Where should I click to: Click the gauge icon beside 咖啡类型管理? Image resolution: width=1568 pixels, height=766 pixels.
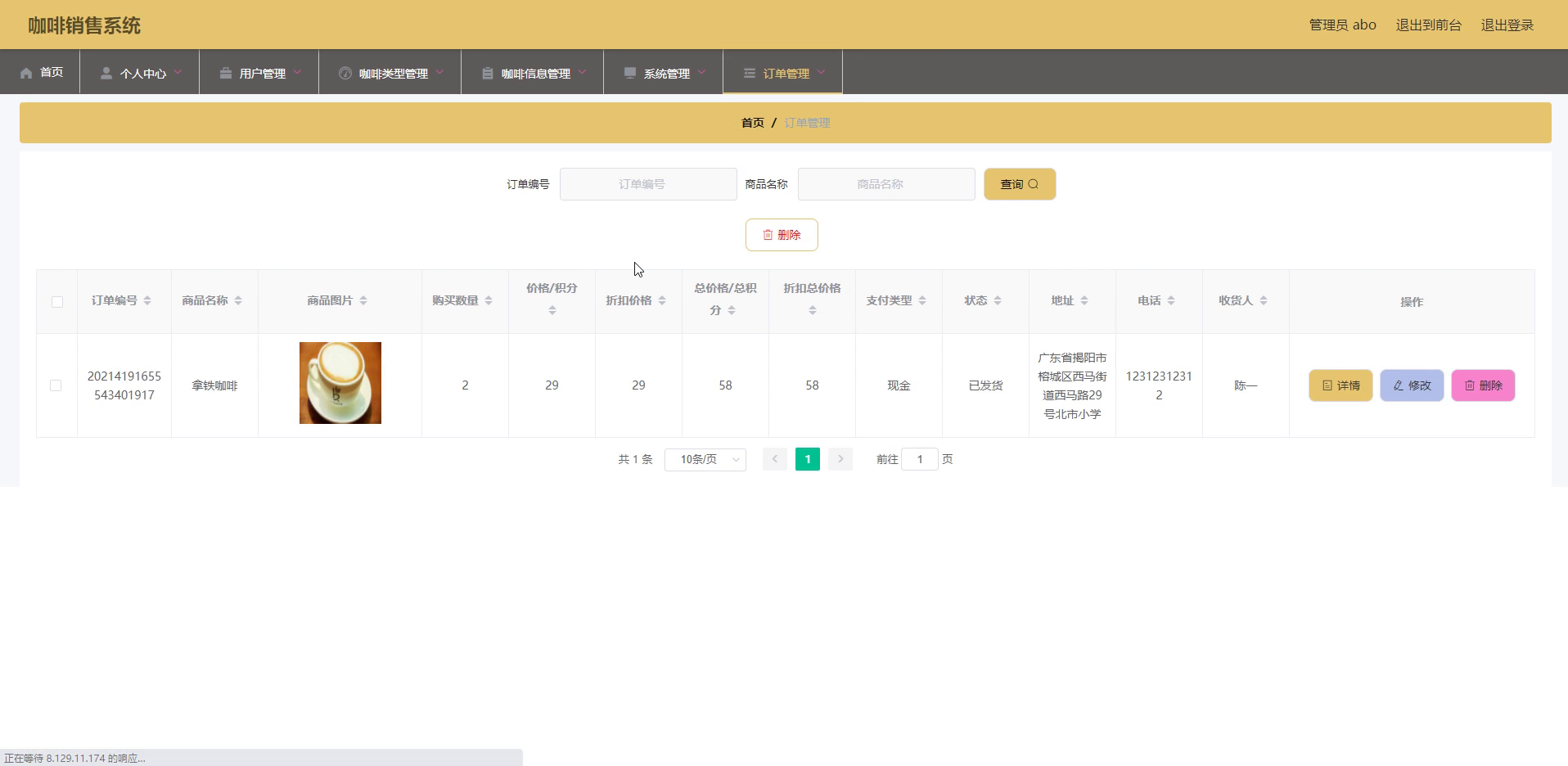click(x=345, y=73)
